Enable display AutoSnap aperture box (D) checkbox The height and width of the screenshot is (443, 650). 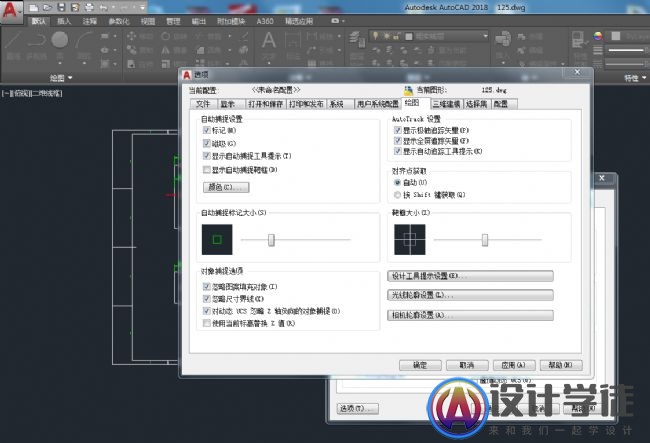207,169
